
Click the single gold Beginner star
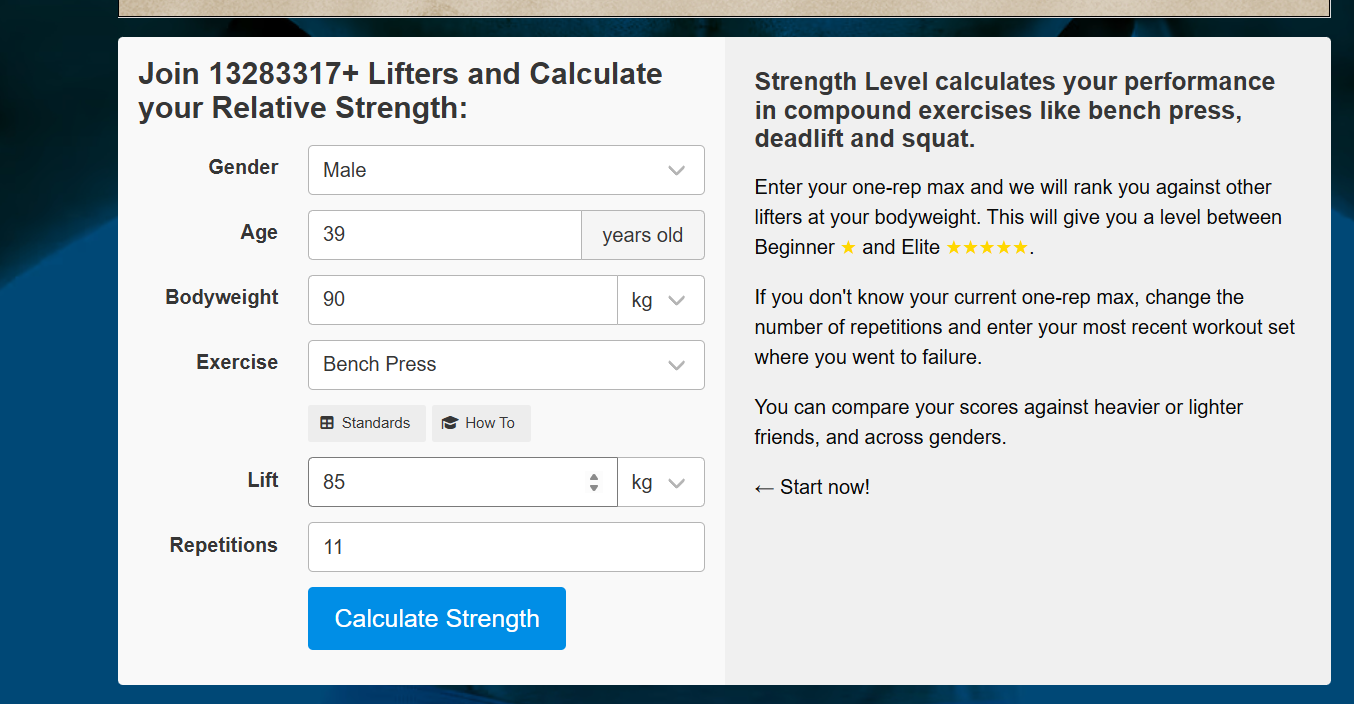click(x=848, y=247)
